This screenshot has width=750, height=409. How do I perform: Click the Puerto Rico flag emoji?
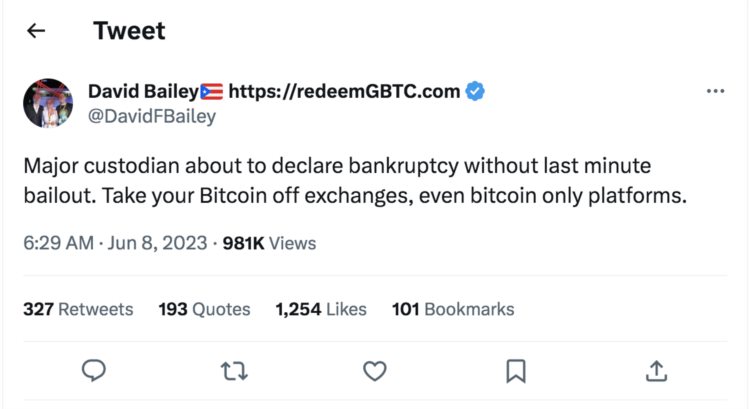(211, 92)
